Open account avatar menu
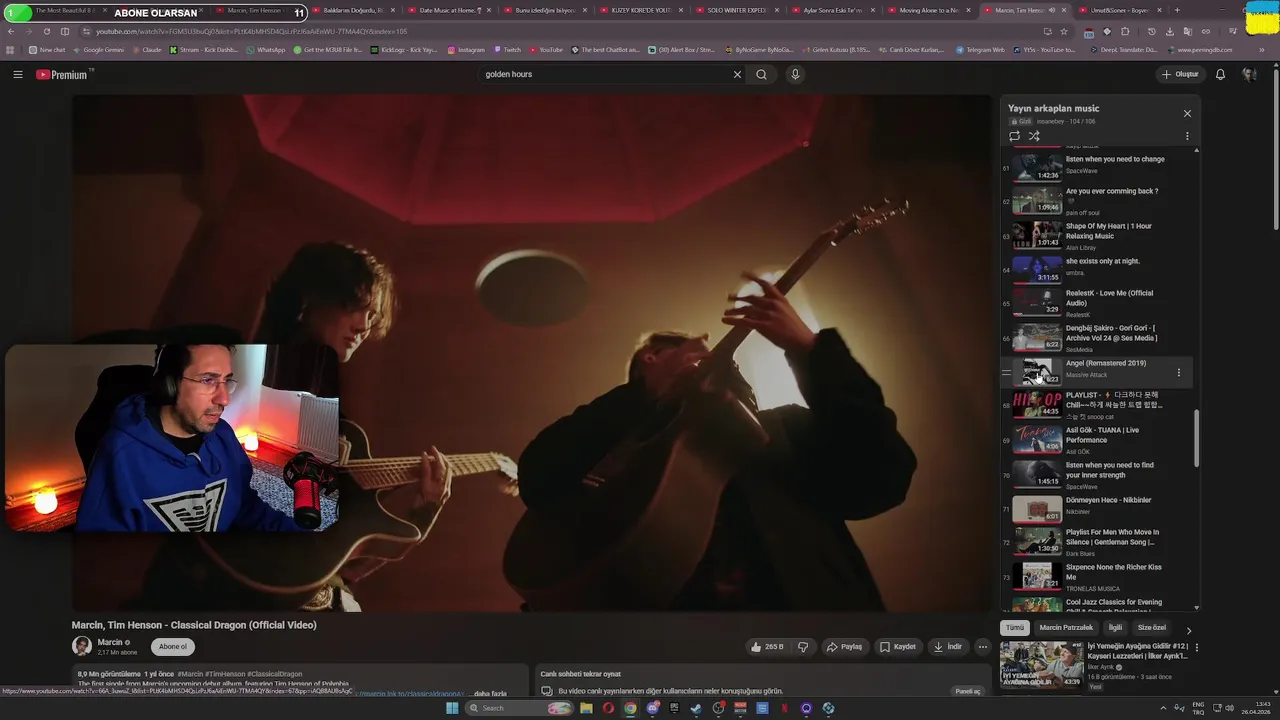This screenshot has height=720, width=1280. pos(1249,74)
